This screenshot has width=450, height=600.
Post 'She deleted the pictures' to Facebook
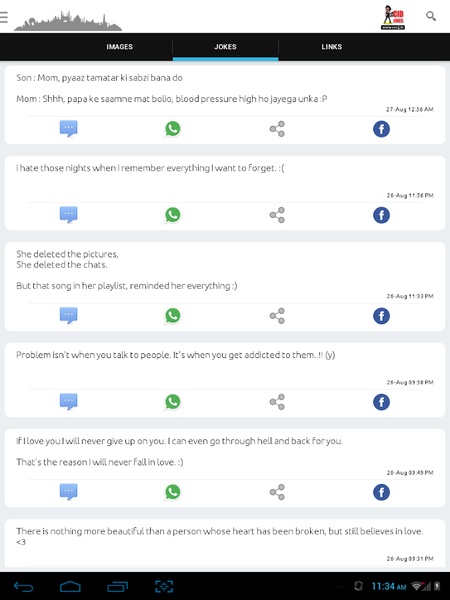pyautogui.click(x=382, y=316)
